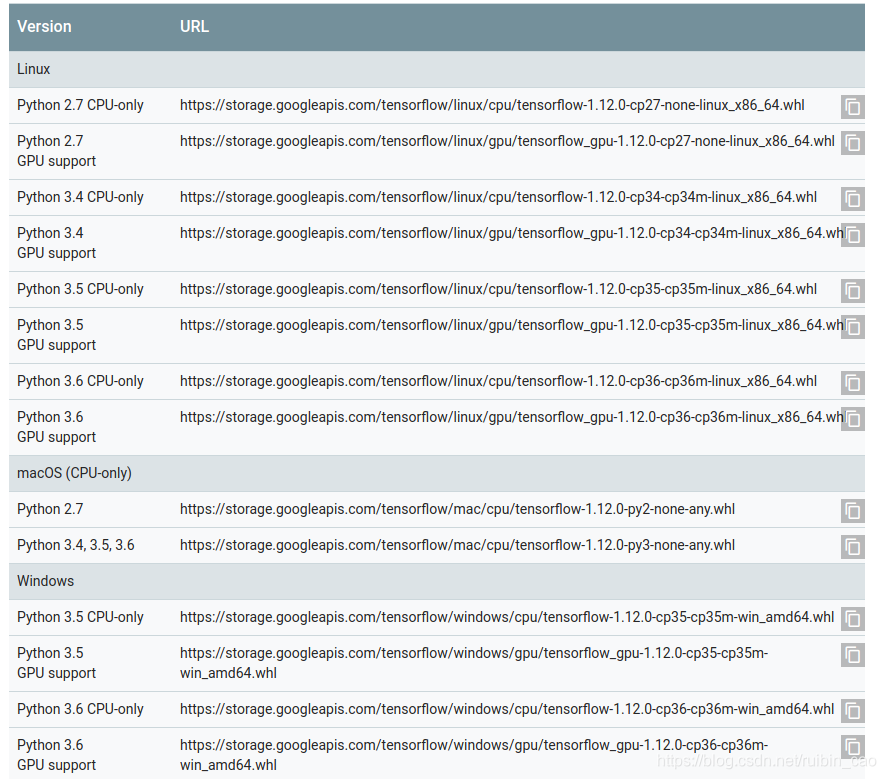Click the Windows tensorflow_gpu cp35 URL
Image resolution: width=886 pixels, height=779 pixels.
tap(474, 663)
